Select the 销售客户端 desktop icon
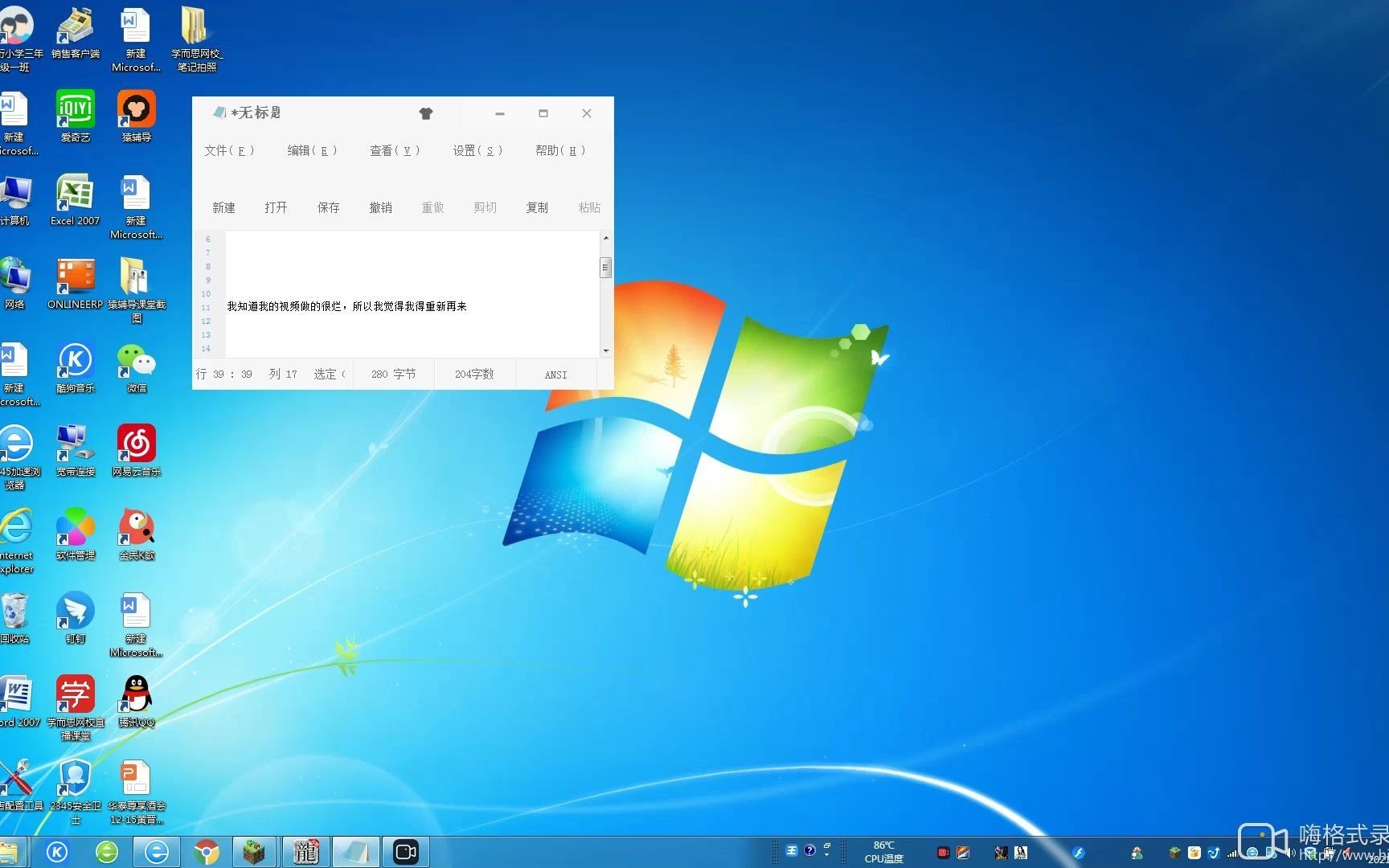 pyautogui.click(x=76, y=33)
